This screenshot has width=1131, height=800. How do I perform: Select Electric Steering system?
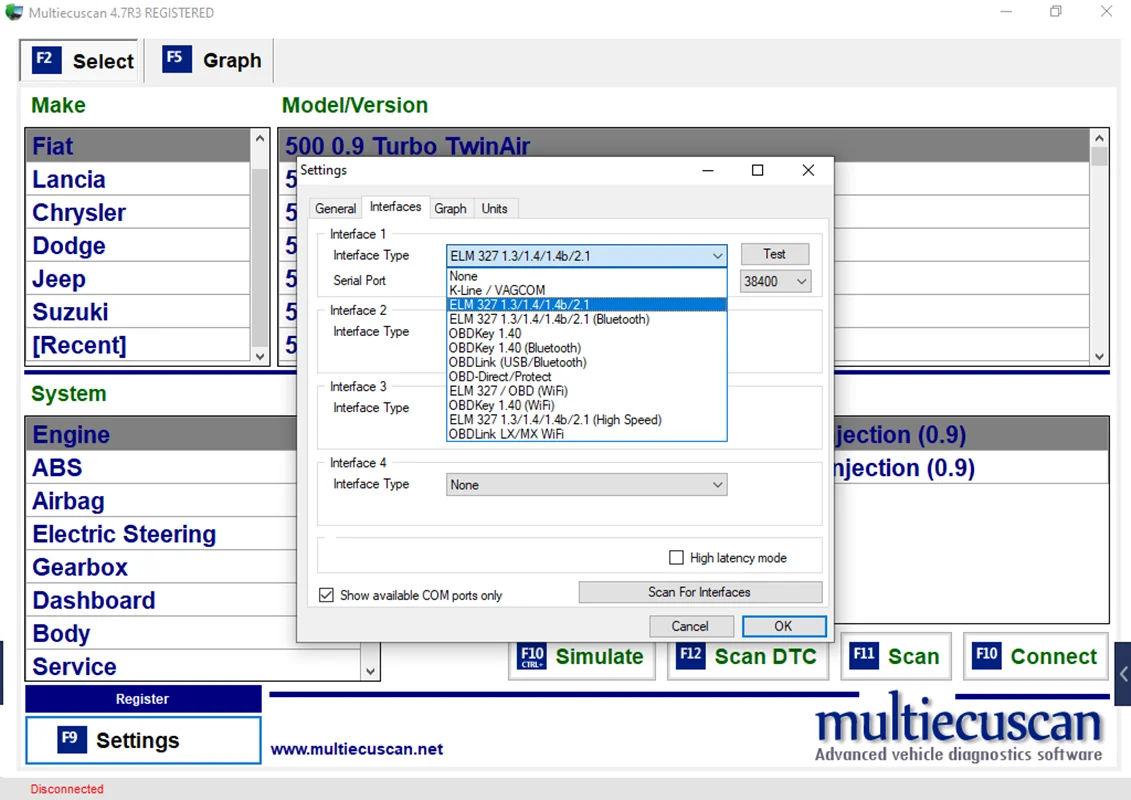tap(162, 534)
